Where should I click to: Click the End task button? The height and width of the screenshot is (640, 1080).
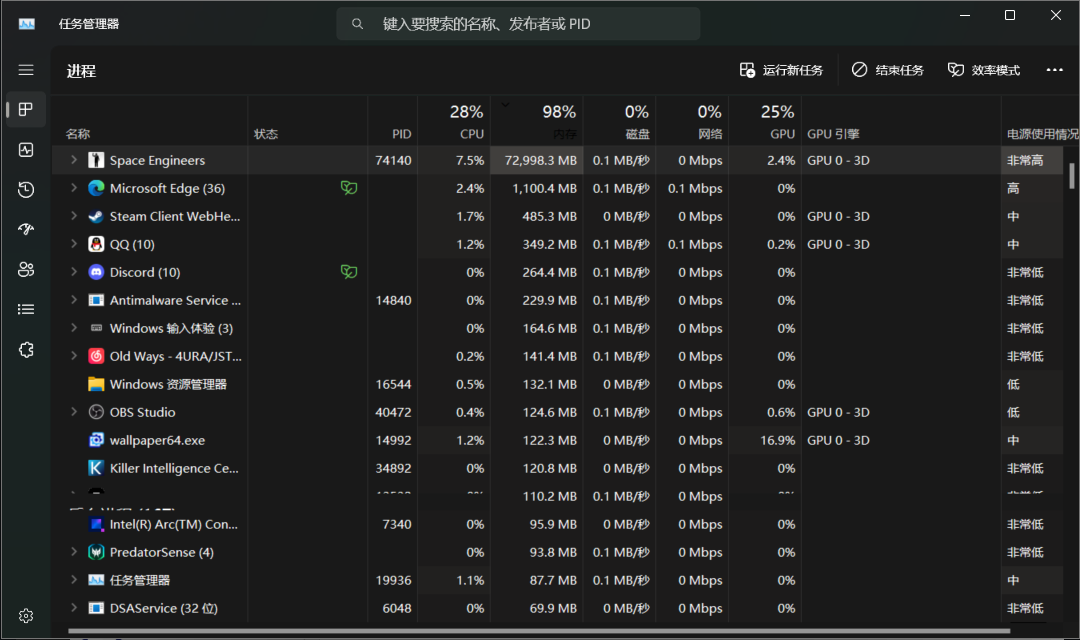pos(888,70)
